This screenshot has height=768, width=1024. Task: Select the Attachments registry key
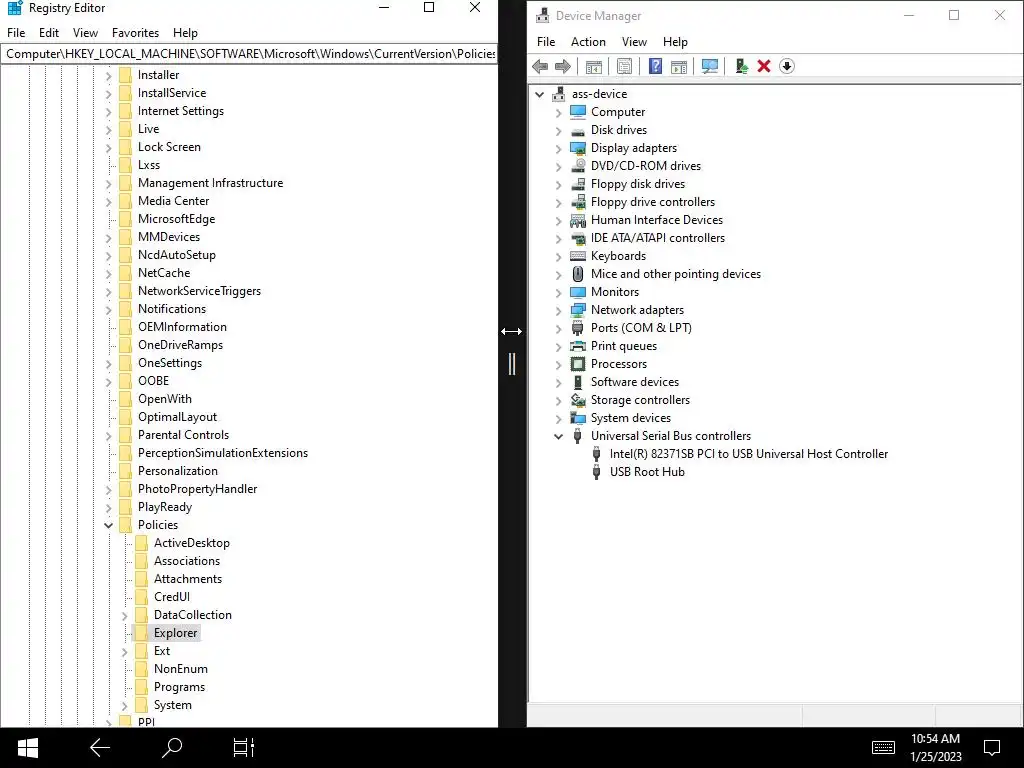187,579
